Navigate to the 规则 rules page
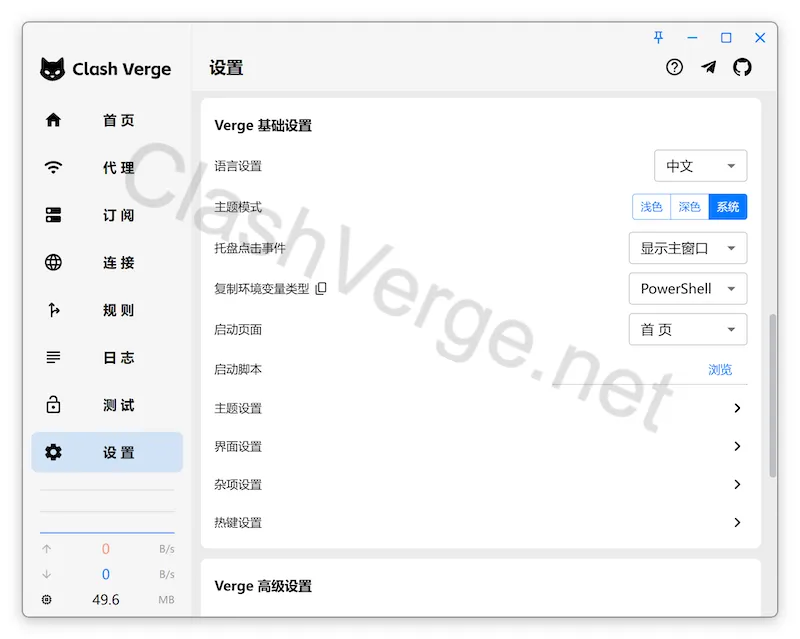 pyautogui.click(x=107, y=310)
